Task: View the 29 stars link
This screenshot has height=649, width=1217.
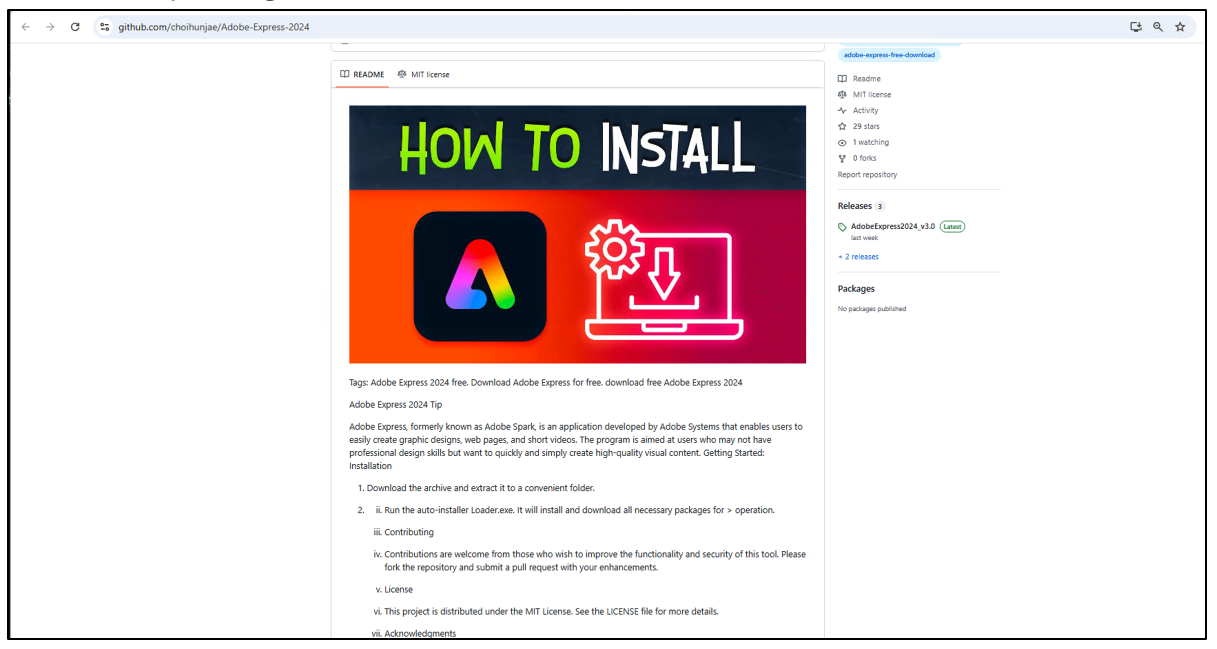Action: (866, 127)
